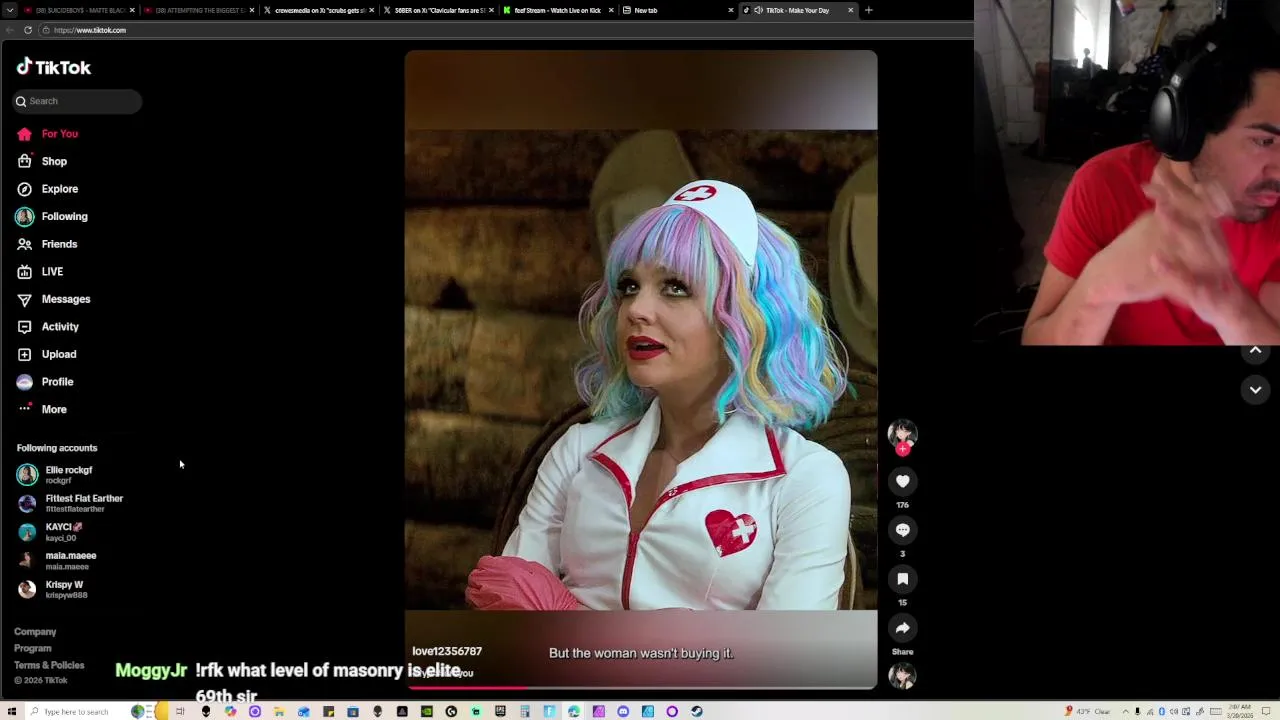This screenshot has width=1280, height=720.
Task: Expand the Company footer section
Action: click(35, 632)
